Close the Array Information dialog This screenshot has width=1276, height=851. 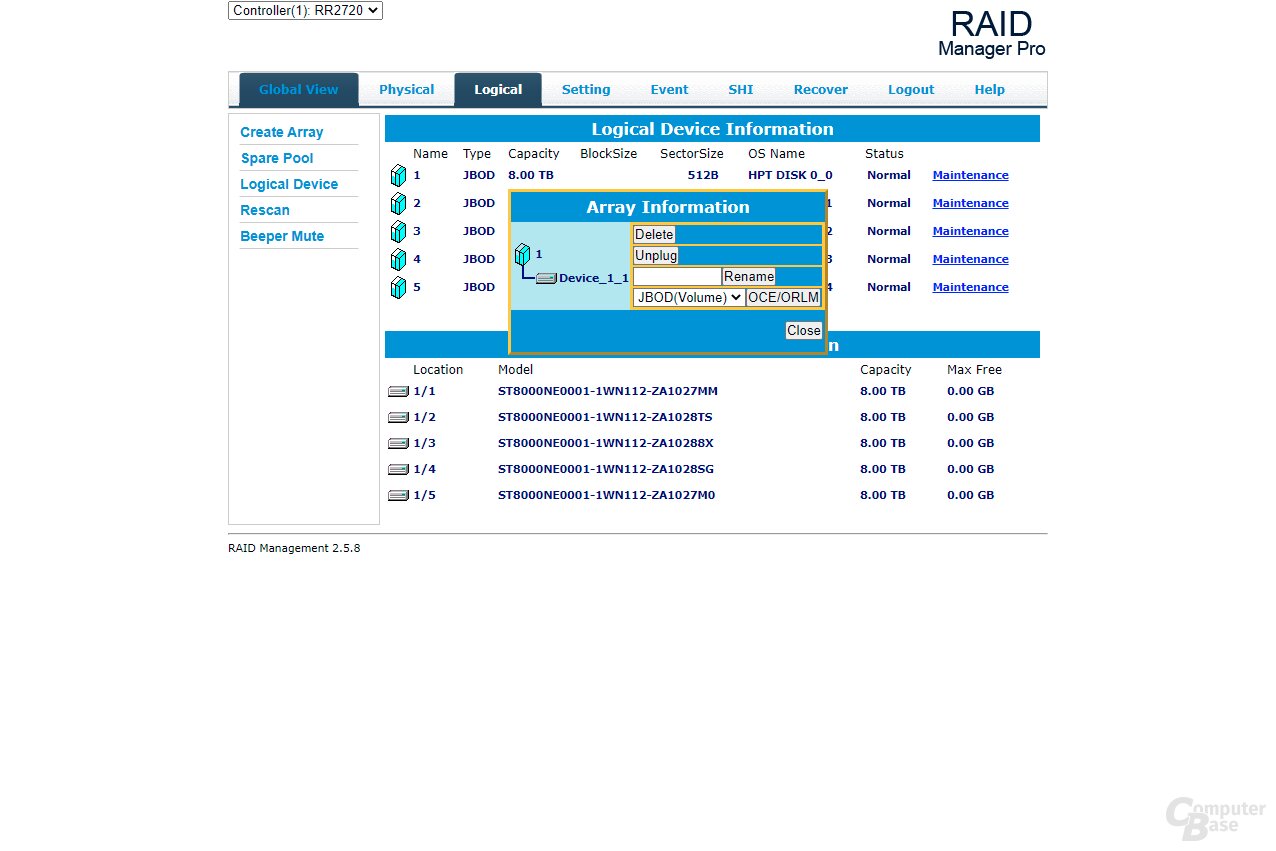tap(804, 330)
